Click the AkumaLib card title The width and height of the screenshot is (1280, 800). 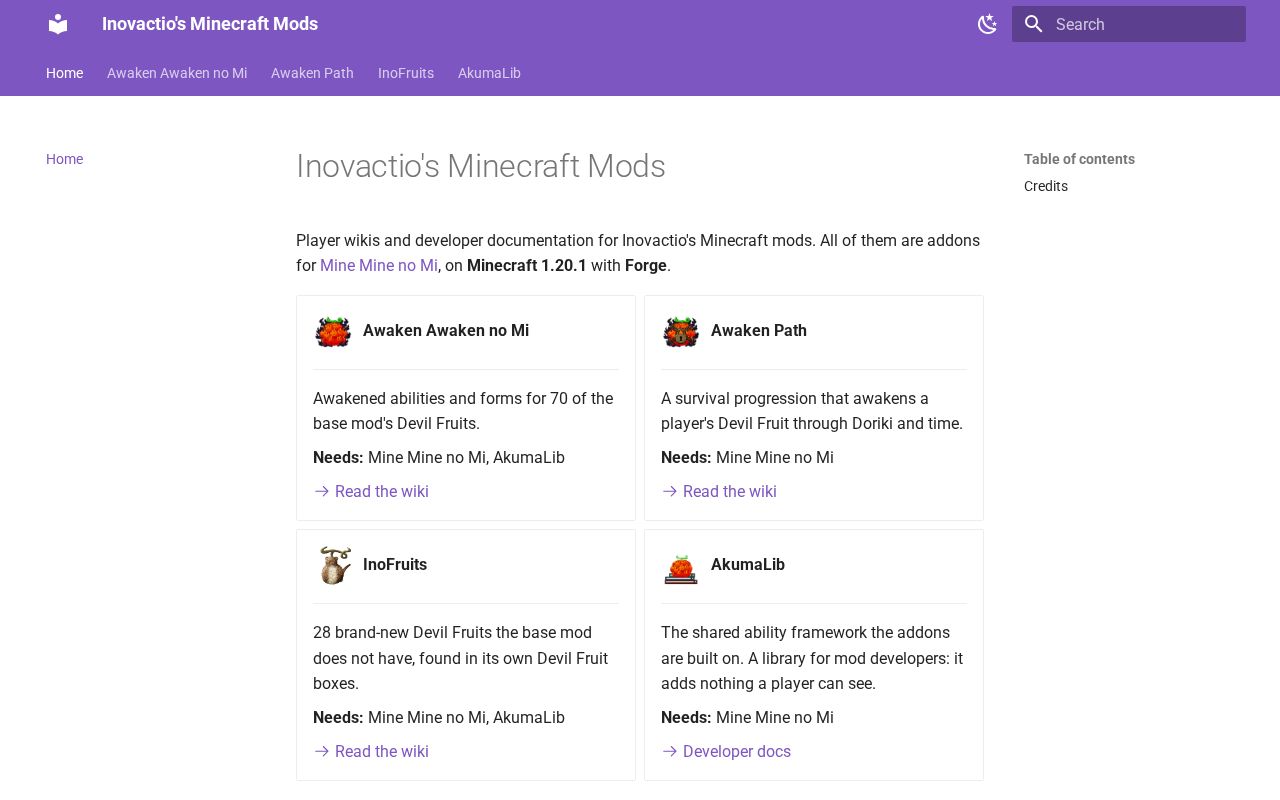[x=748, y=564]
